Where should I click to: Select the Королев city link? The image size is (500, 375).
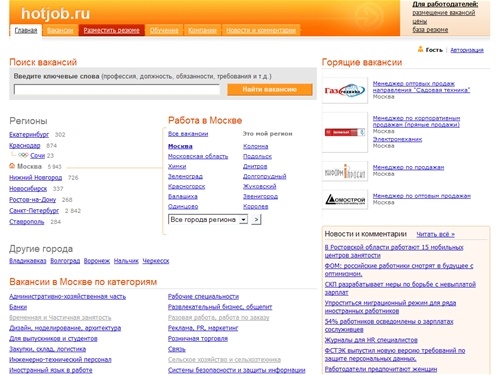[256, 206]
